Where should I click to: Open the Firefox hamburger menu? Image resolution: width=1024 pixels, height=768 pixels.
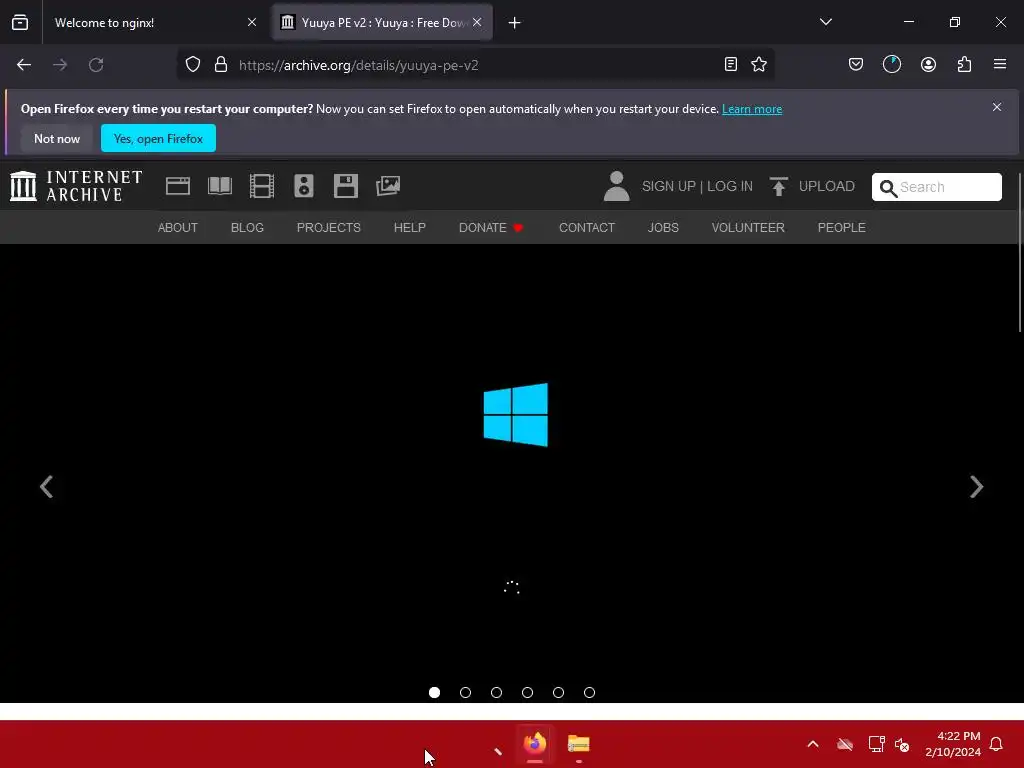point(1000,64)
